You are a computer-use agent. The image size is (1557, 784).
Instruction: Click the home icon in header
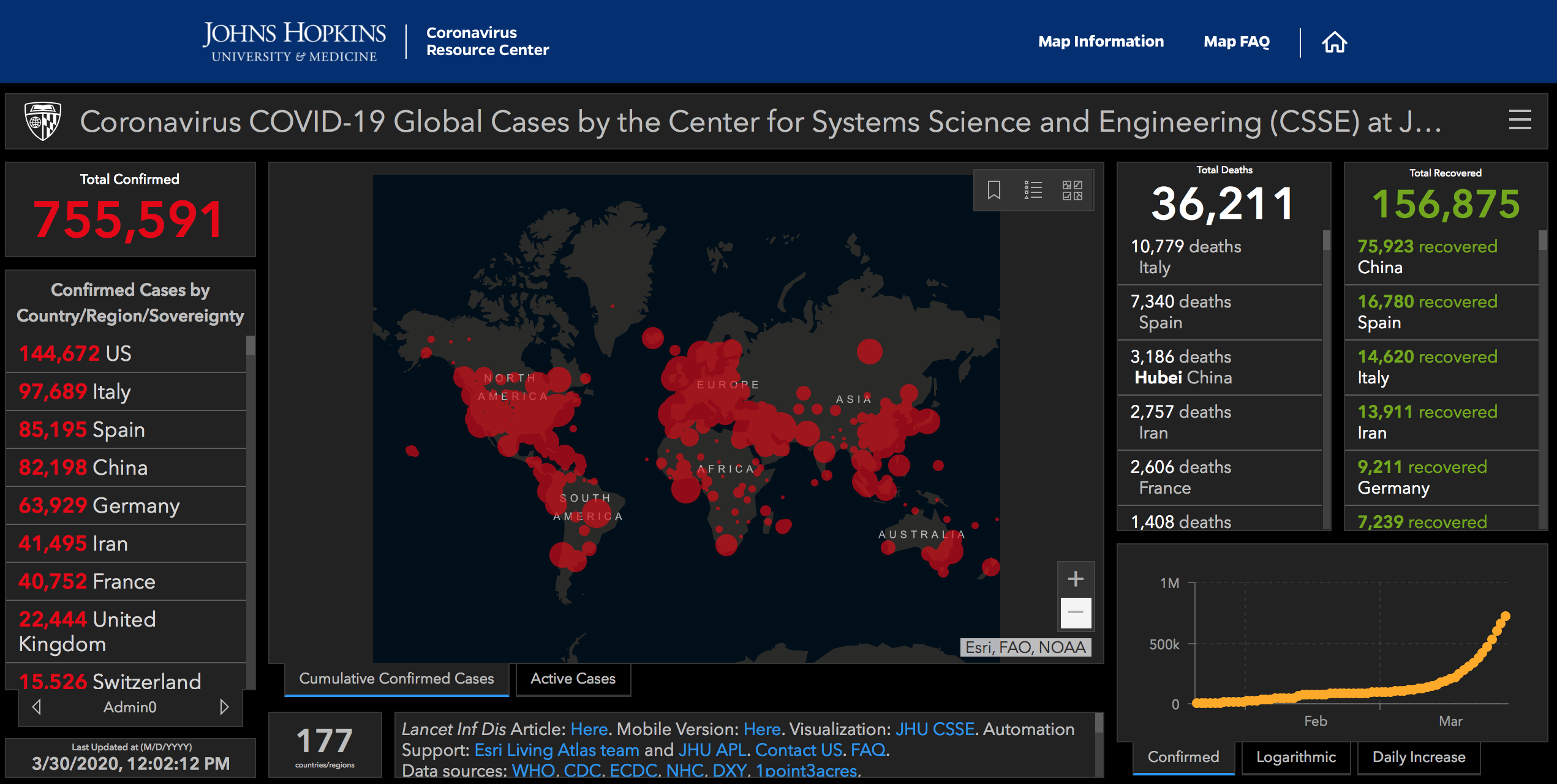click(1334, 42)
